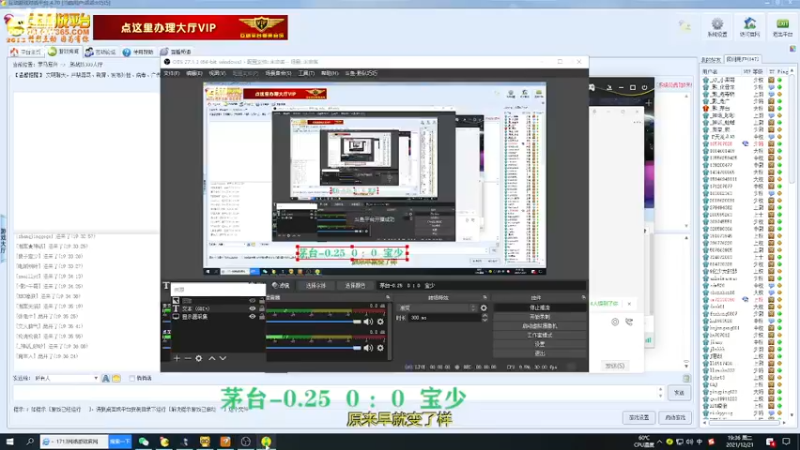Click yellow icon beside font A button
The height and width of the screenshot is (450, 800).
[x=116, y=379]
